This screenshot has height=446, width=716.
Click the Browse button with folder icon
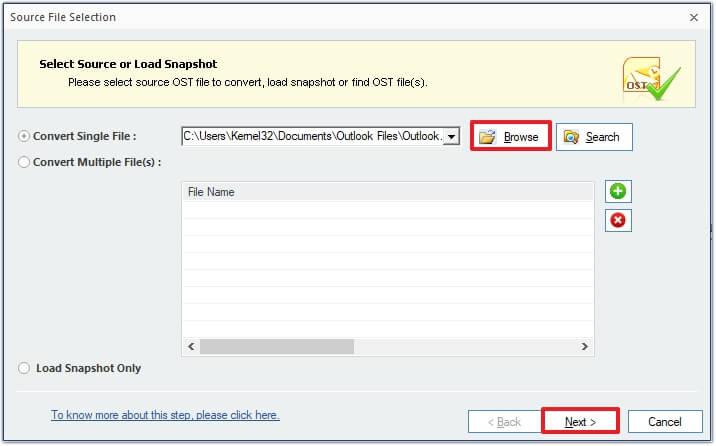(x=511, y=136)
